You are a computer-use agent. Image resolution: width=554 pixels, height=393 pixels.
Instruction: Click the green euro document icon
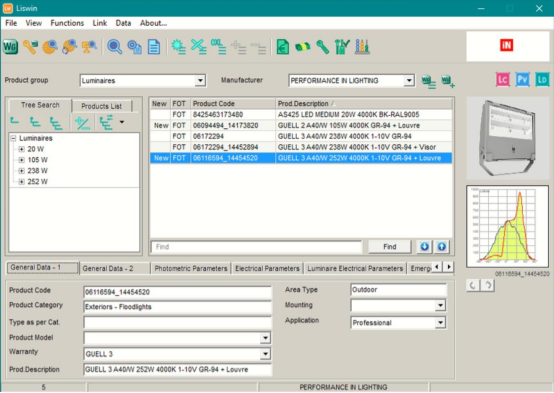[x=283, y=47]
